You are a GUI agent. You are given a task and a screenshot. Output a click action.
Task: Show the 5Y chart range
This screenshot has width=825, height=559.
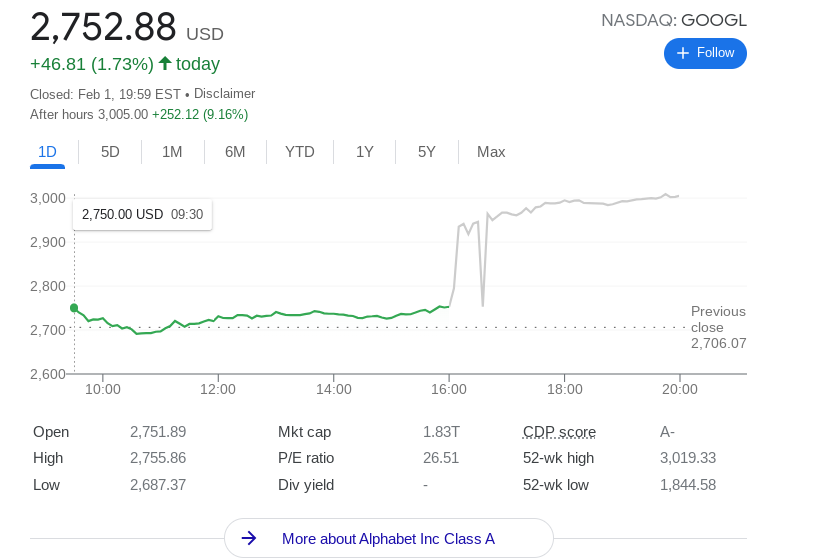pyautogui.click(x=427, y=152)
